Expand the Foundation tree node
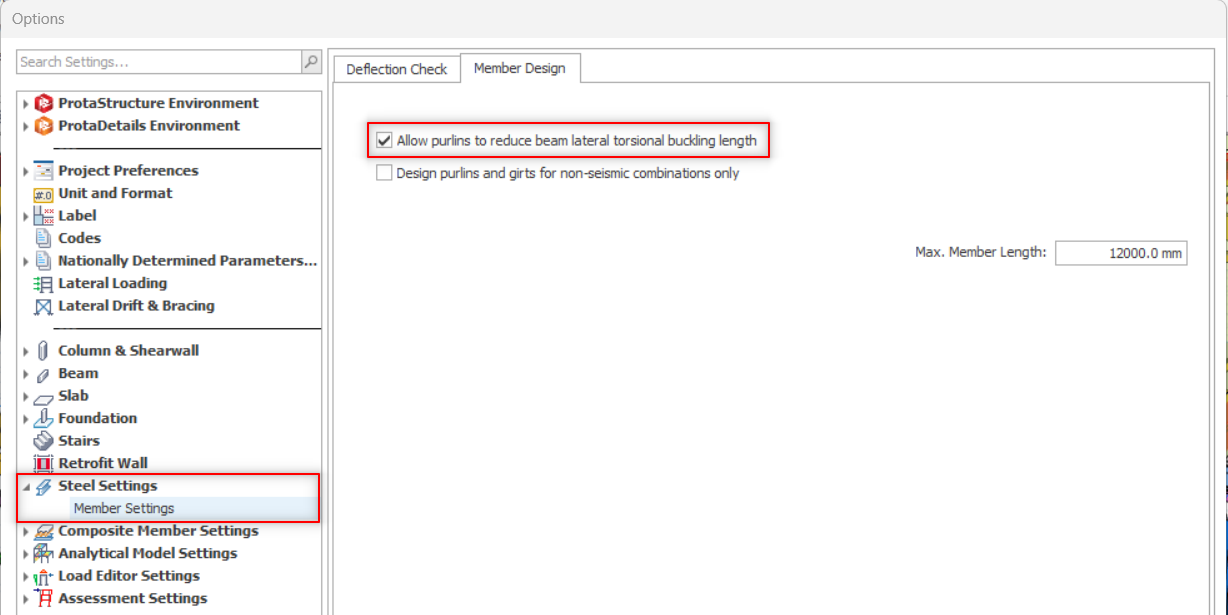1228x615 pixels. coord(26,419)
